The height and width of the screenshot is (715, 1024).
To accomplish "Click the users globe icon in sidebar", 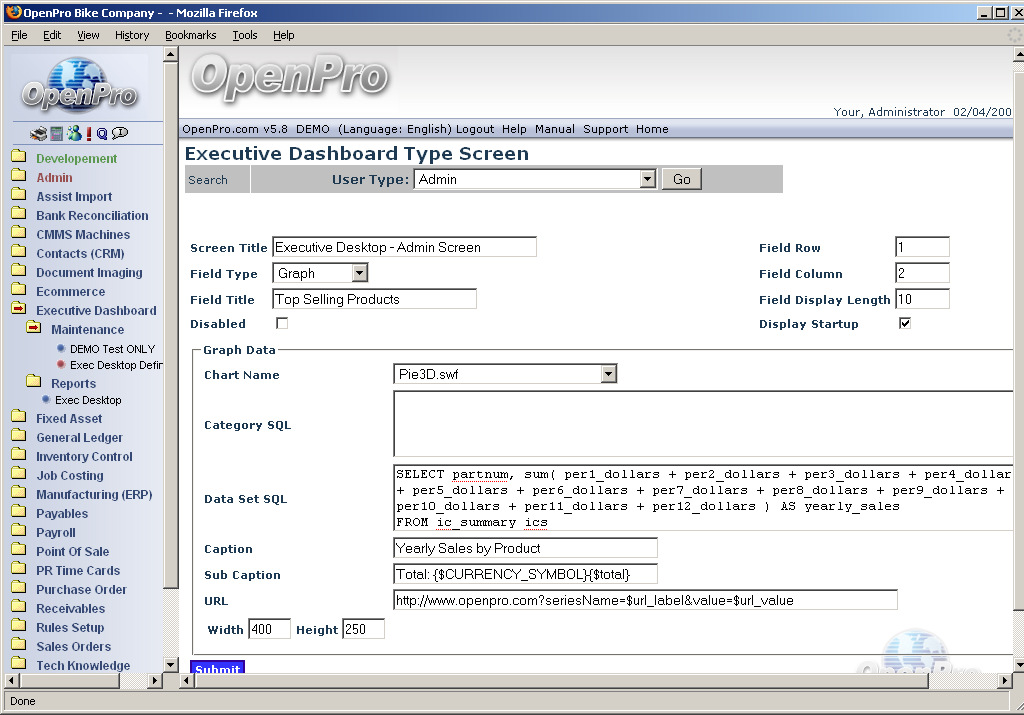I will tap(73, 133).
